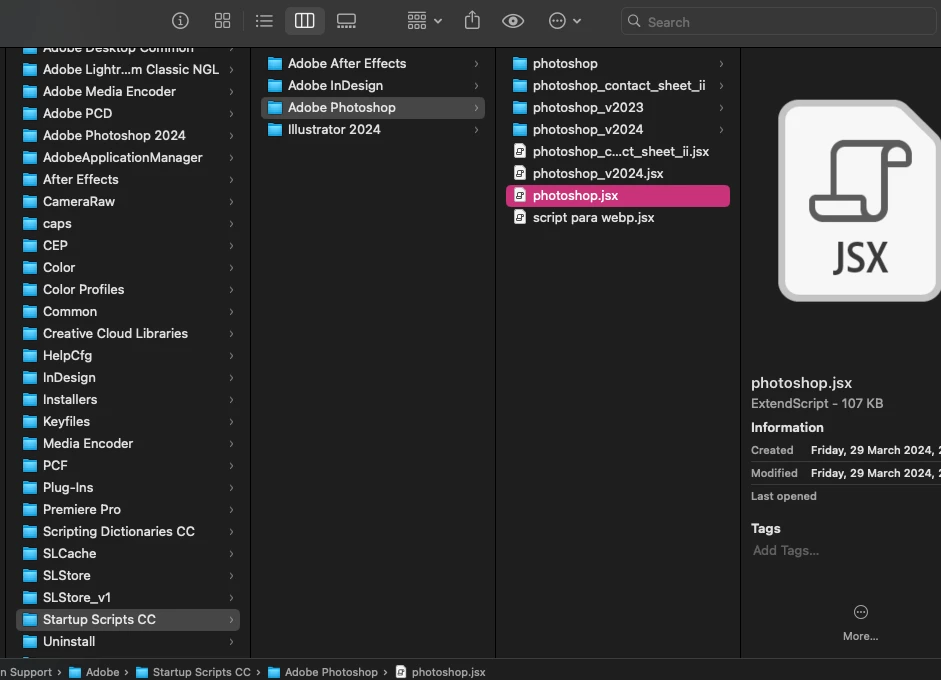Click the Get Info toolbar icon

pyautogui.click(x=180, y=21)
